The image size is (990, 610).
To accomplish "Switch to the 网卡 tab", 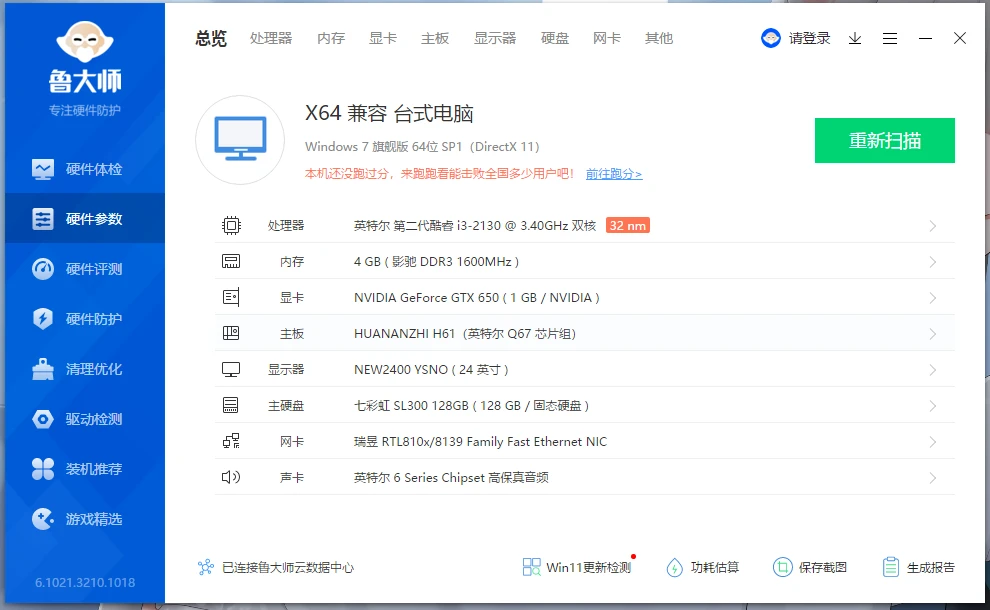I will (x=607, y=39).
